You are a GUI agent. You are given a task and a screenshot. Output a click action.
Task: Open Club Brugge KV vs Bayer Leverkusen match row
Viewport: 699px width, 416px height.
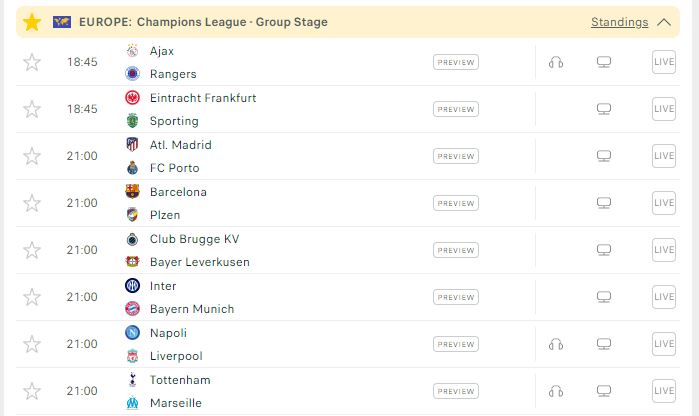(x=348, y=250)
